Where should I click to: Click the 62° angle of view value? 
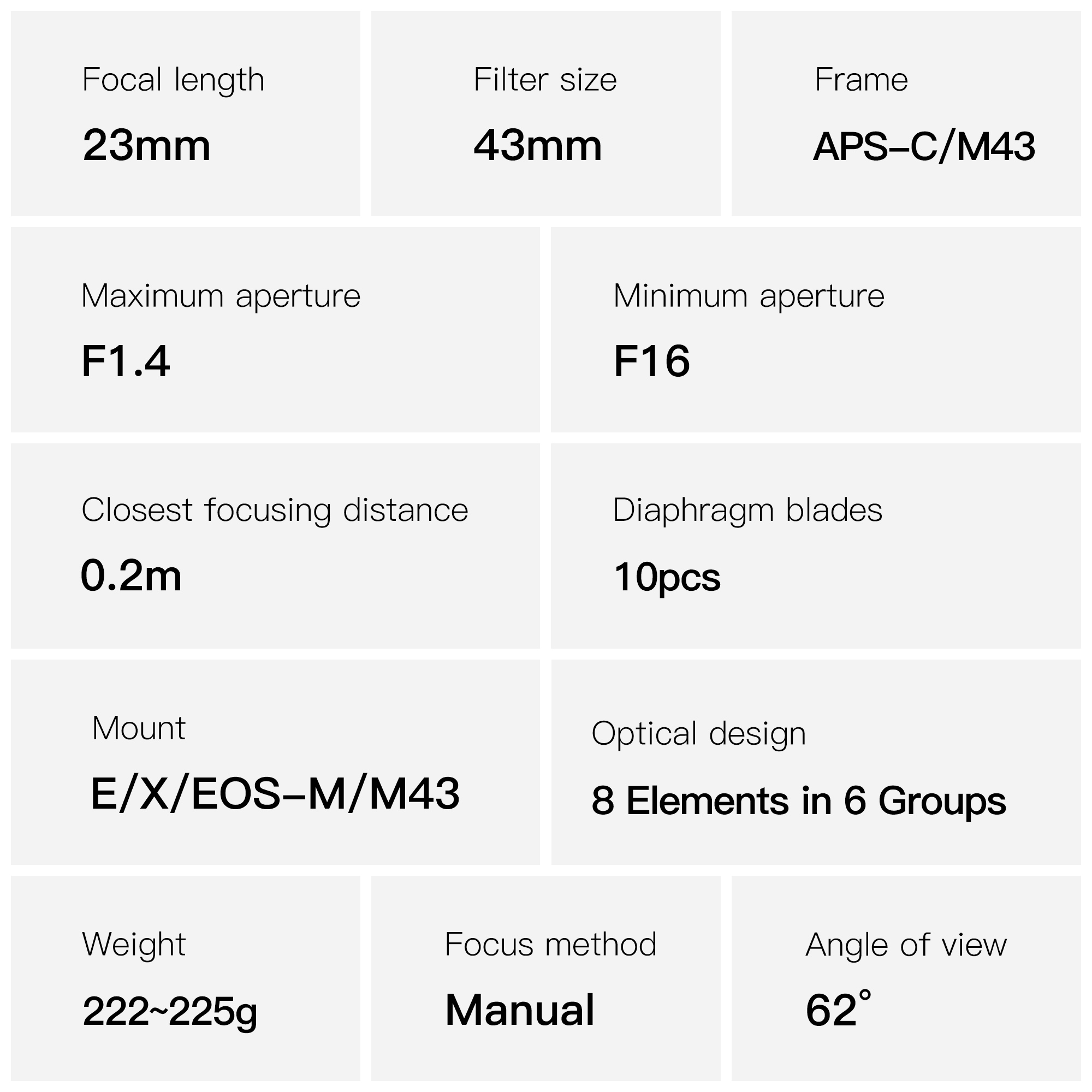point(838,1010)
